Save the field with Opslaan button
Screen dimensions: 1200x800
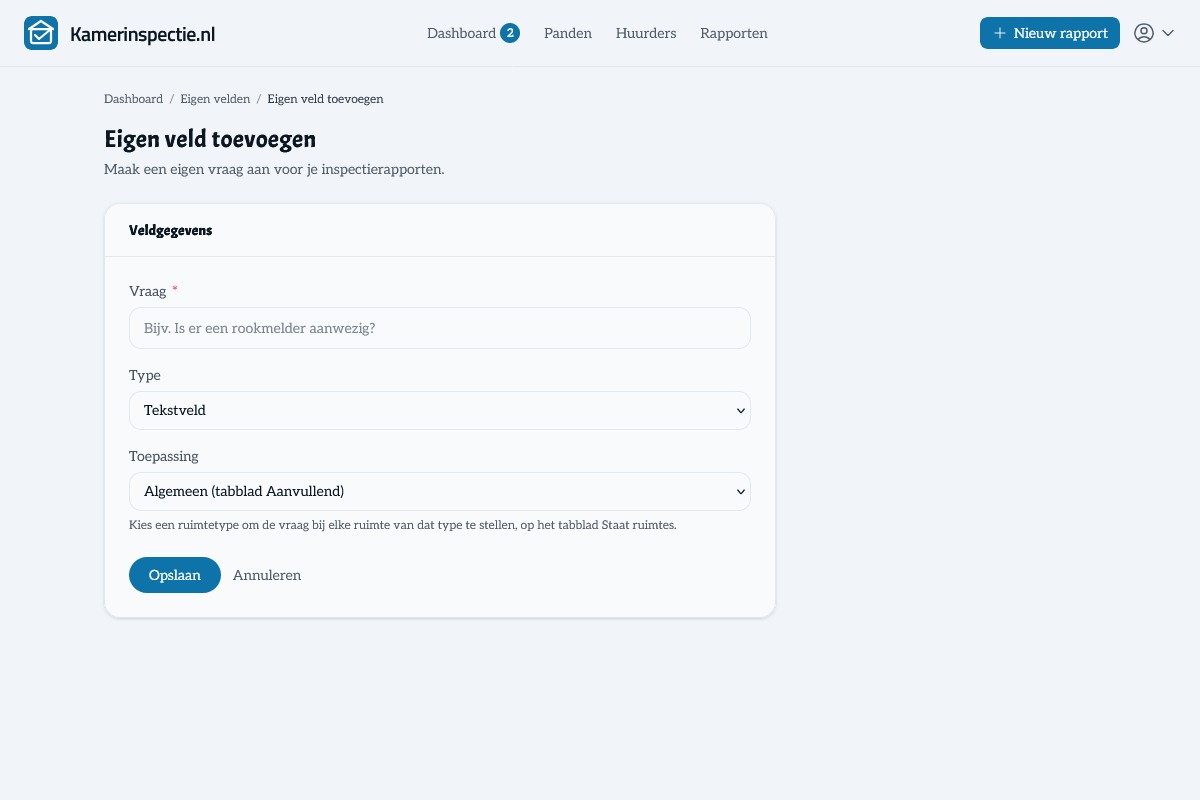click(175, 575)
